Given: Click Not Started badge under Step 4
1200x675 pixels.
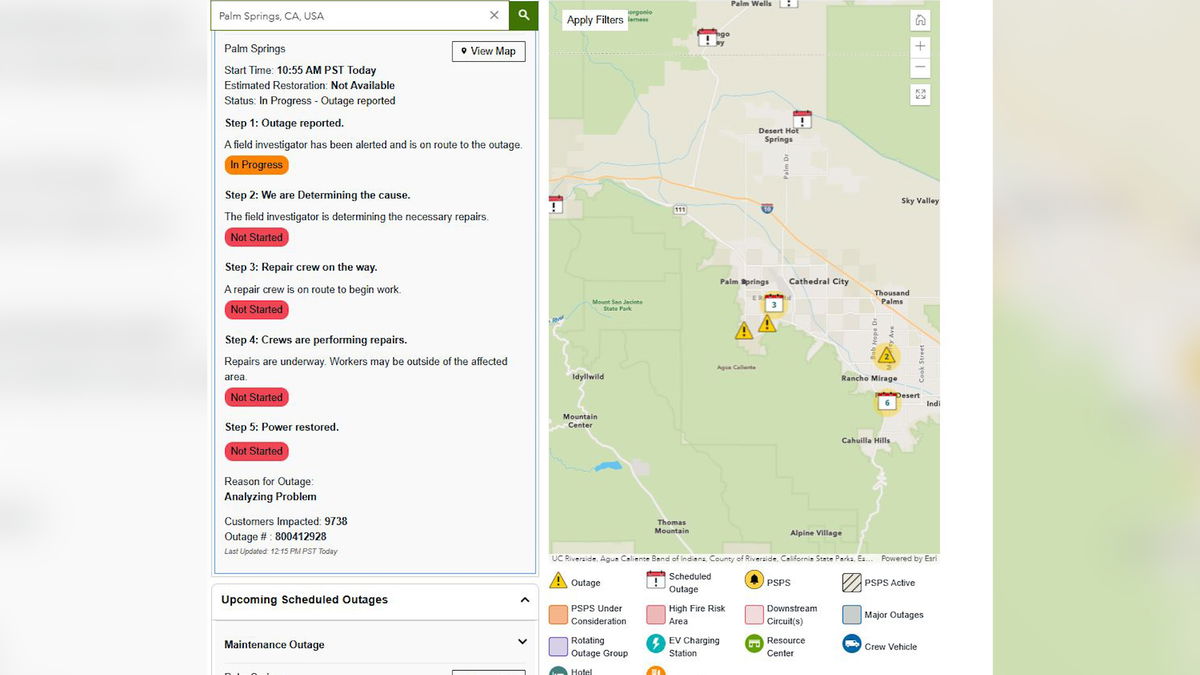Looking at the screenshot, I should pyautogui.click(x=257, y=397).
